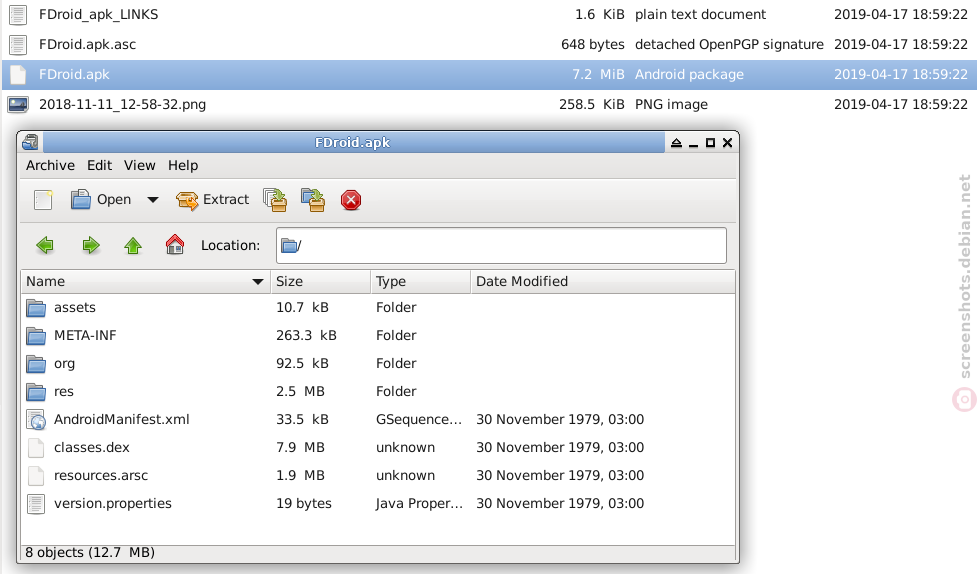Sort by the Name column header
The image size is (977, 574).
tap(146, 282)
